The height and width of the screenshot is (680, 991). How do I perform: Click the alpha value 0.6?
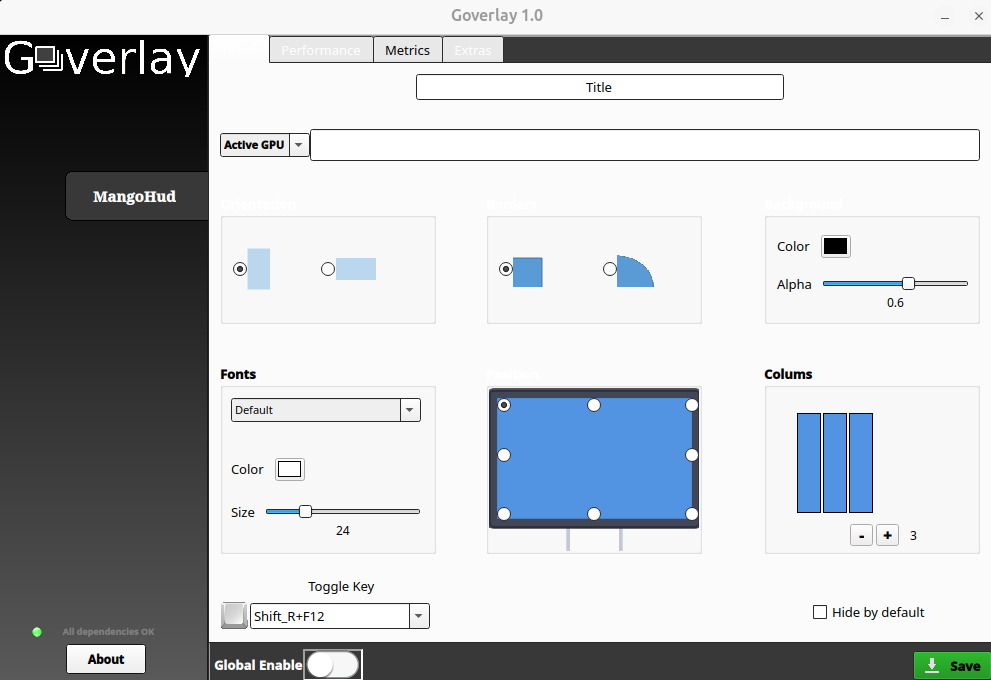pyautogui.click(x=895, y=302)
